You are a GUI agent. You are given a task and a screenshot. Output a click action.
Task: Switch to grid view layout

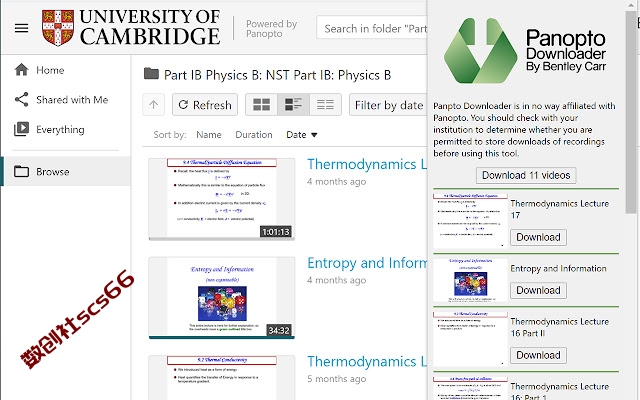[x=261, y=105]
